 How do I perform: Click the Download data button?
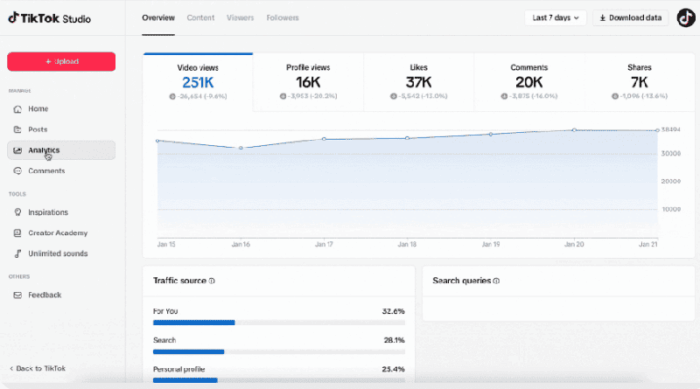pos(630,18)
